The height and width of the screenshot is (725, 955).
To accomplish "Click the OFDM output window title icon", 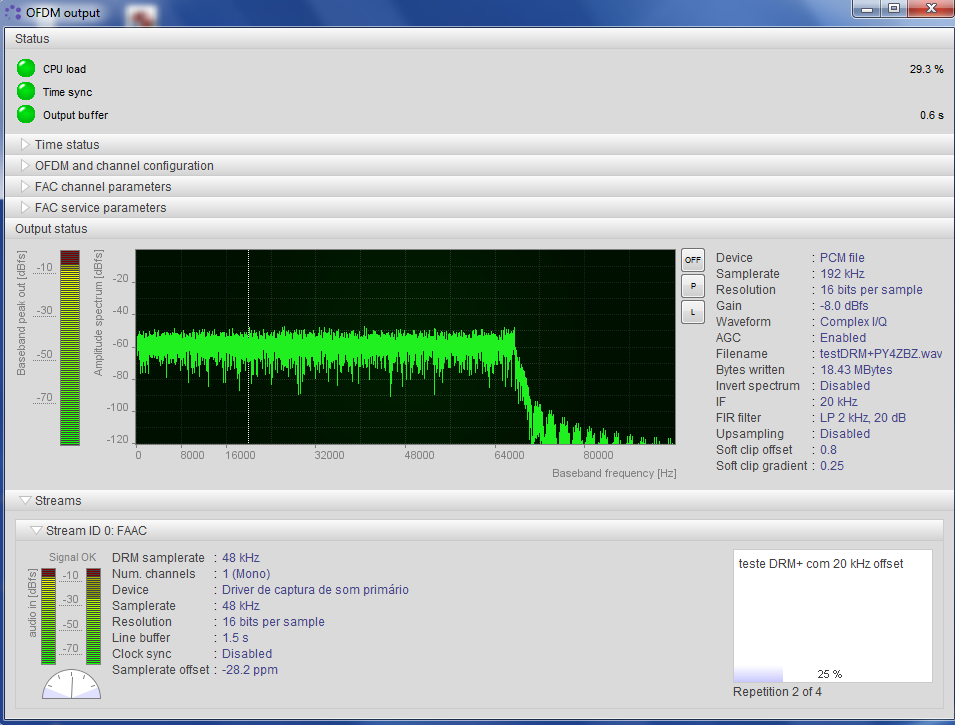I will [x=14, y=10].
